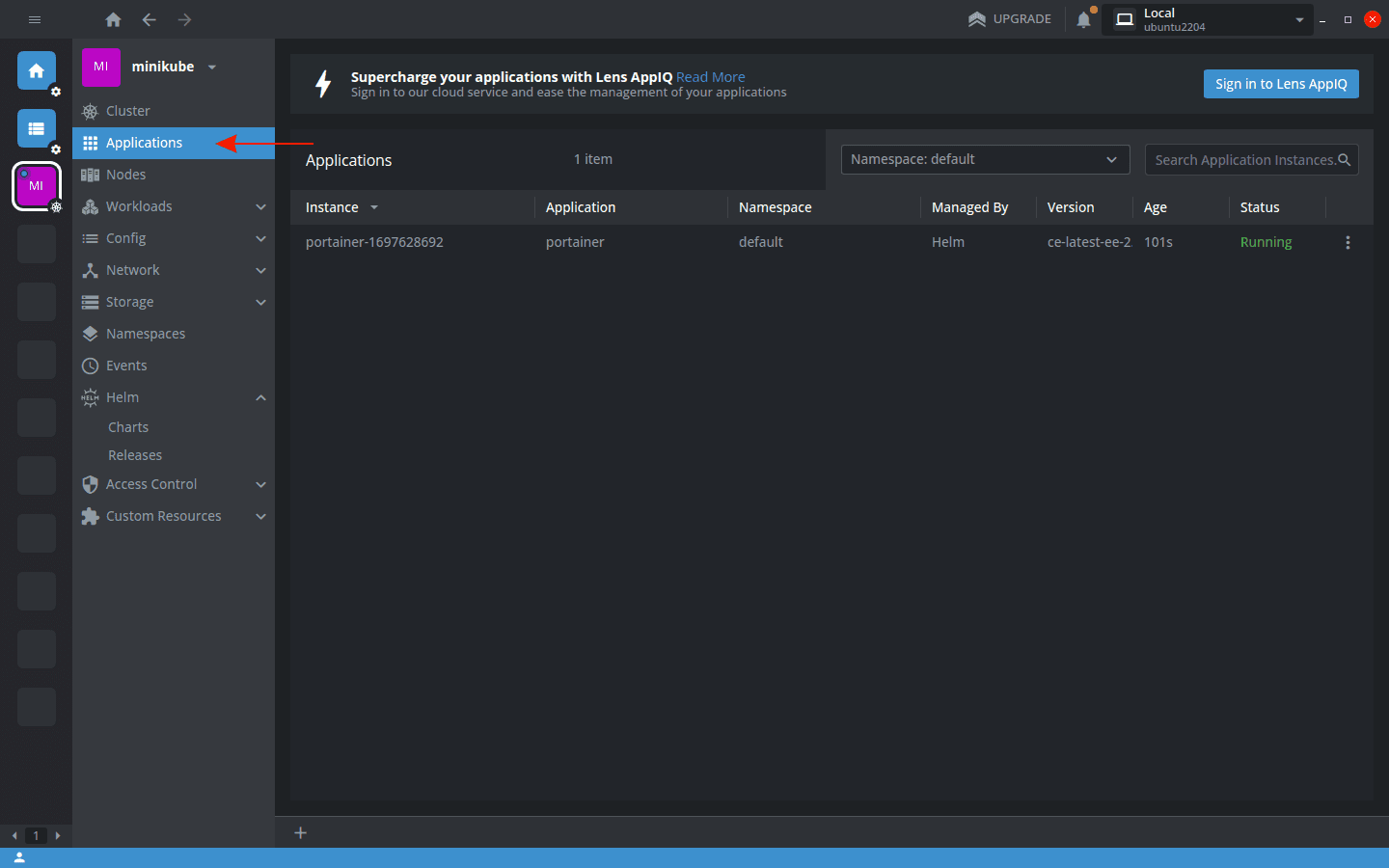Screen dimensions: 1389x868
Task: Open Network section
Action: click(x=174, y=270)
